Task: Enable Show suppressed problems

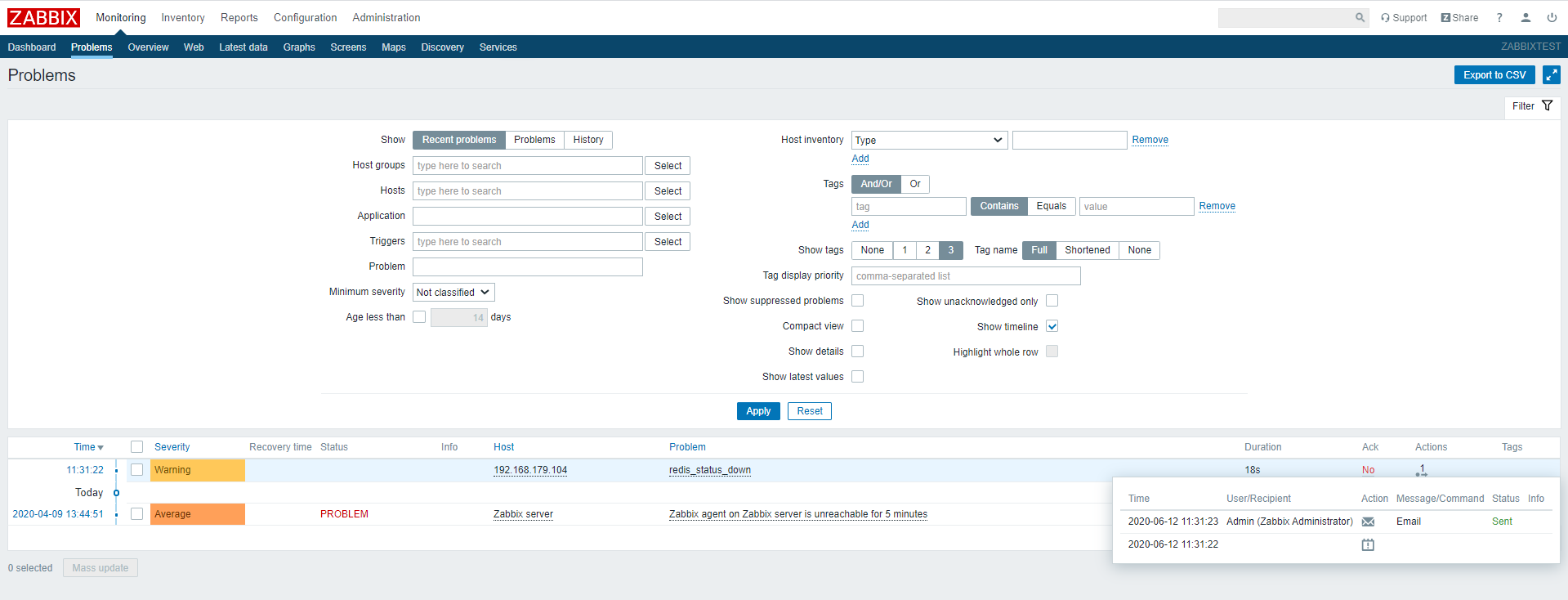Action: point(857,301)
